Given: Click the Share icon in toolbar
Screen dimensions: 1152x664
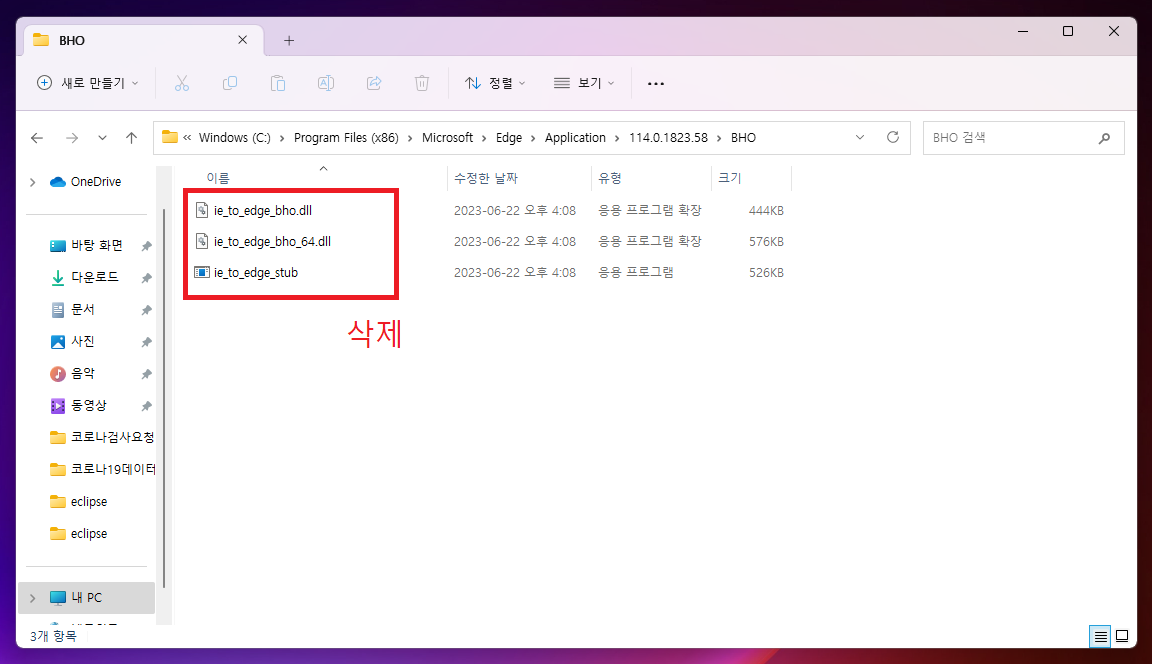Looking at the screenshot, I should 374,83.
